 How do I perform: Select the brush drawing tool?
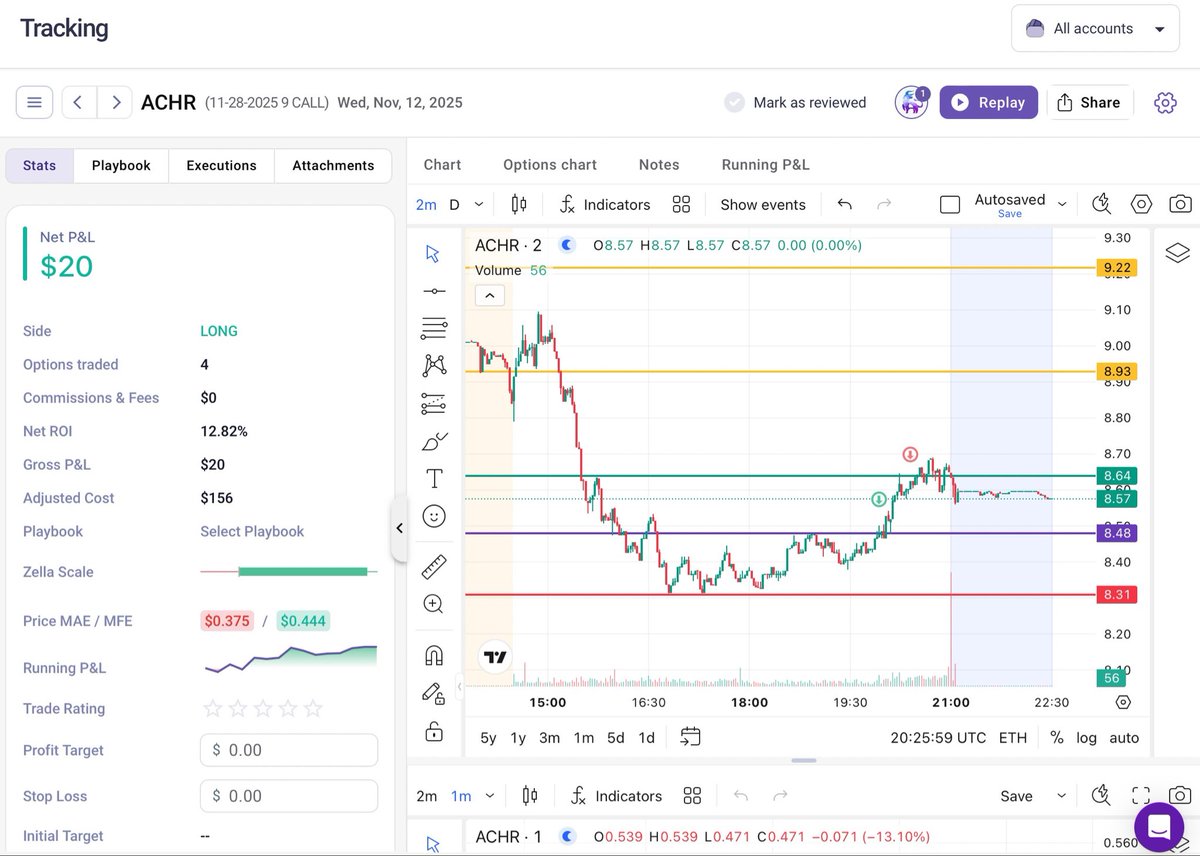click(435, 441)
